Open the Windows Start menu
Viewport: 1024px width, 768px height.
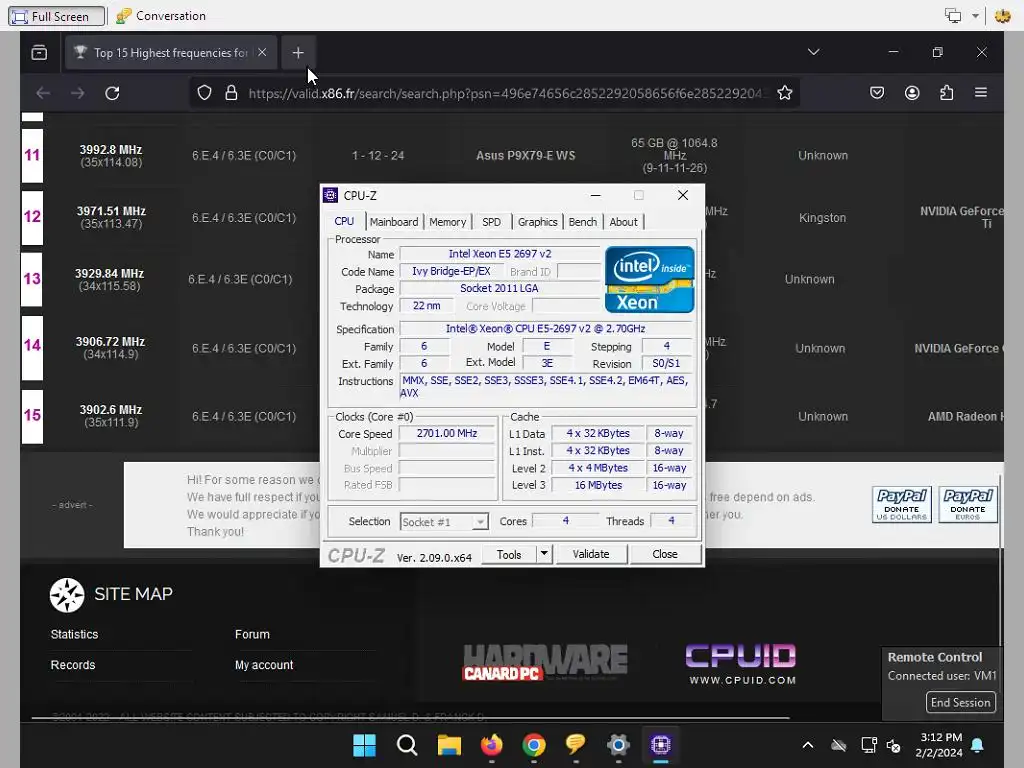(x=364, y=745)
